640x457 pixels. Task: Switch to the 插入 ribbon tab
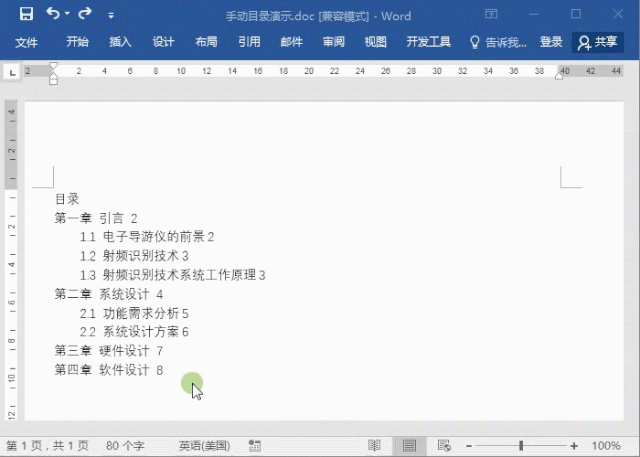120,42
